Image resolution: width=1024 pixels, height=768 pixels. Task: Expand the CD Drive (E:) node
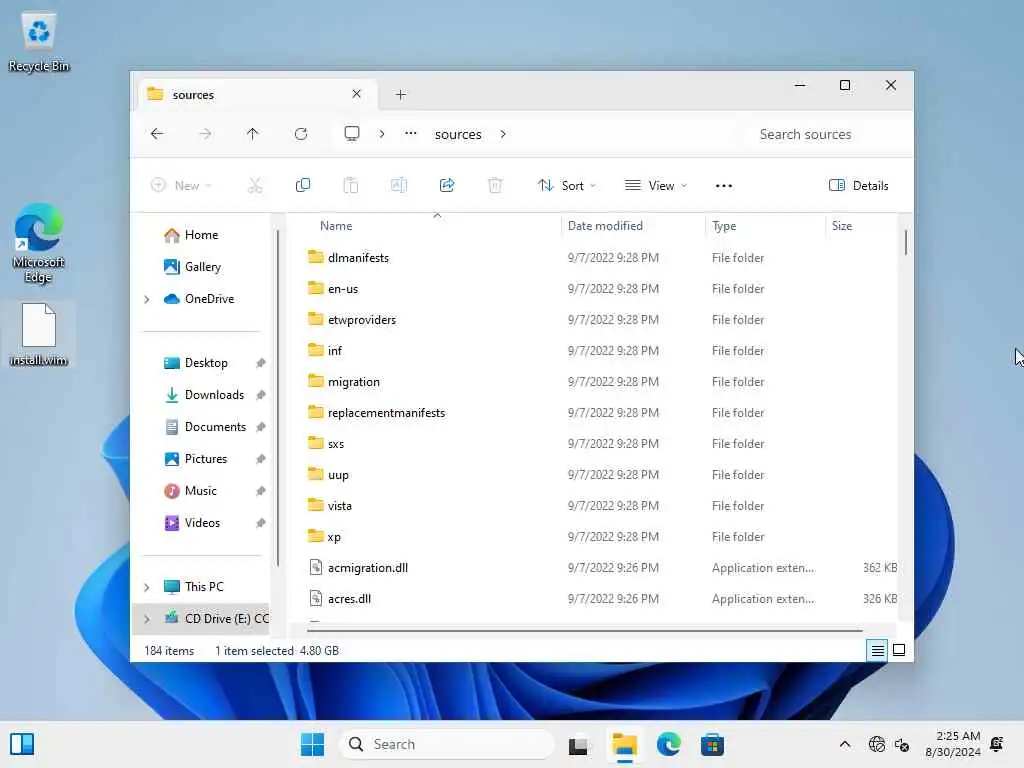pos(147,619)
